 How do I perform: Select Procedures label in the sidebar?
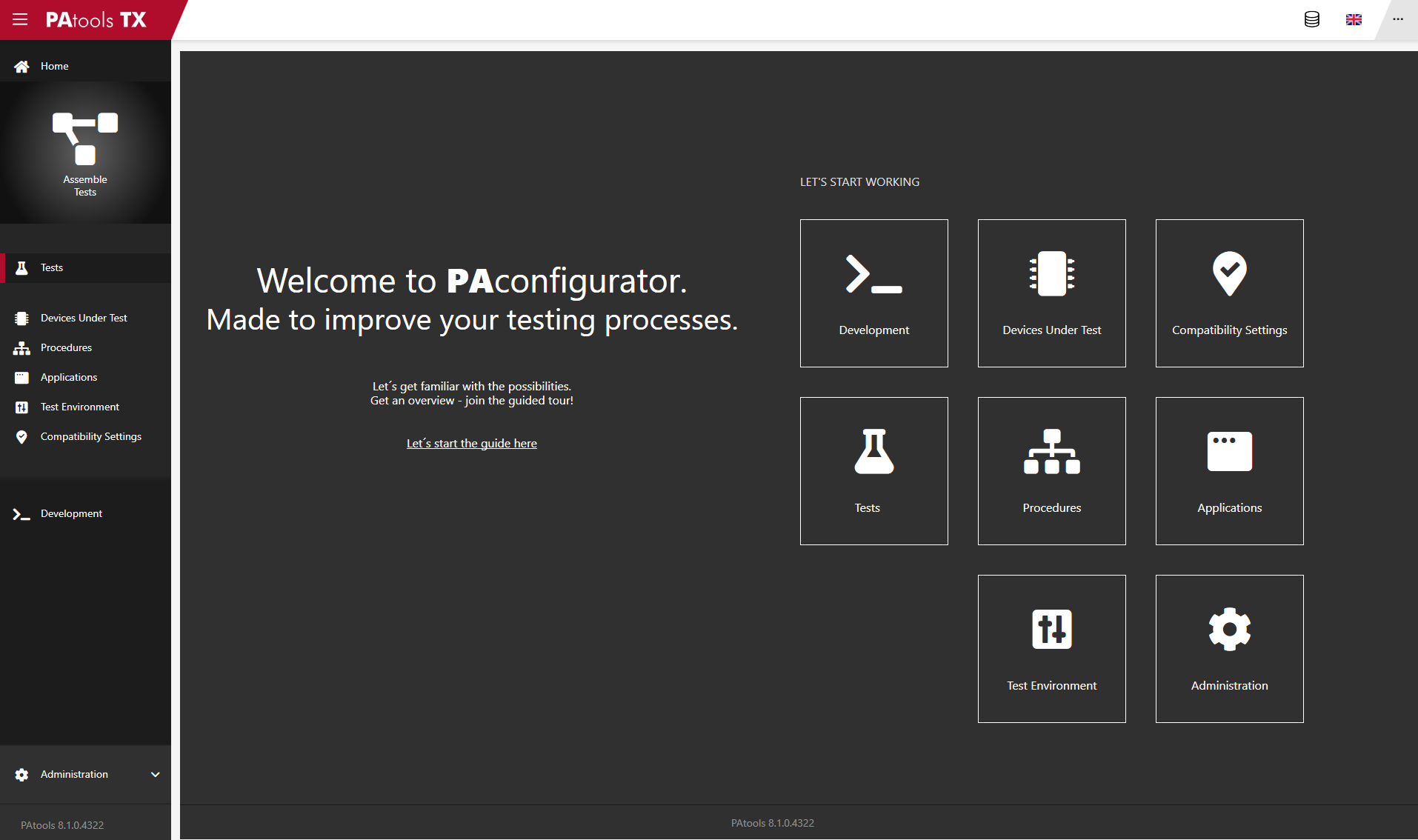pyautogui.click(x=66, y=347)
